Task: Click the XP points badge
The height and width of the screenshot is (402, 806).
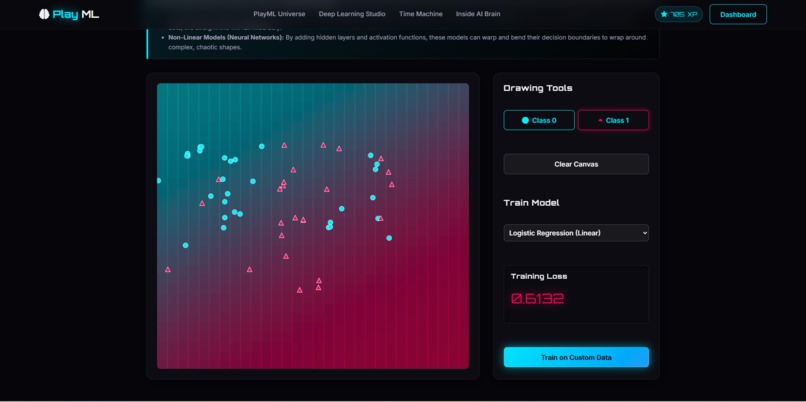Action: tap(679, 14)
